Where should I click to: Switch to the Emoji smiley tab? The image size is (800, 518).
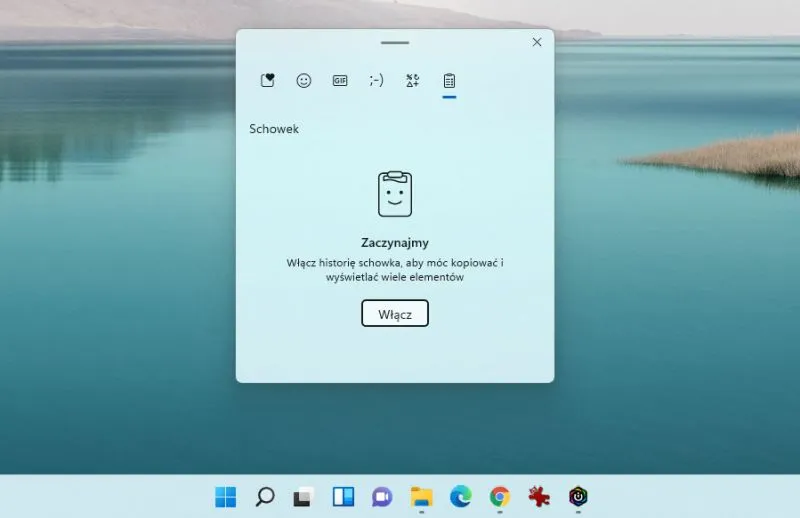point(304,81)
